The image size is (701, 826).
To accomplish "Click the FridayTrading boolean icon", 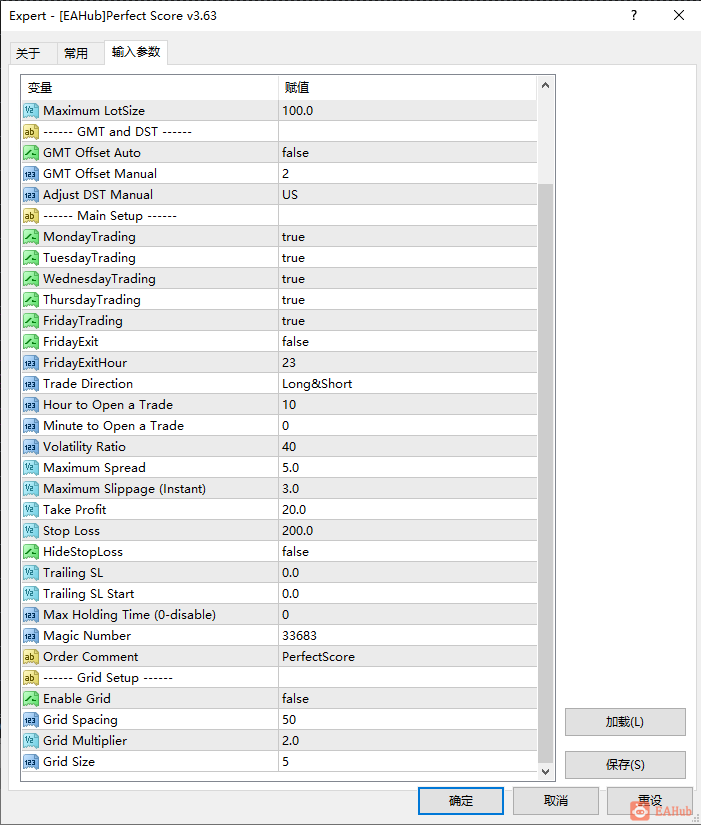I will (x=31, y=321).
